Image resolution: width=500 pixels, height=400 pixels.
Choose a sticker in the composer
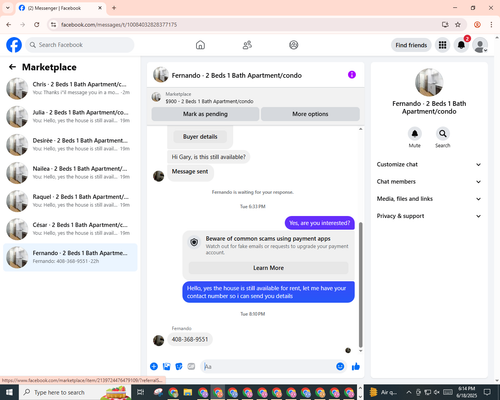click(x=179, y=367)
